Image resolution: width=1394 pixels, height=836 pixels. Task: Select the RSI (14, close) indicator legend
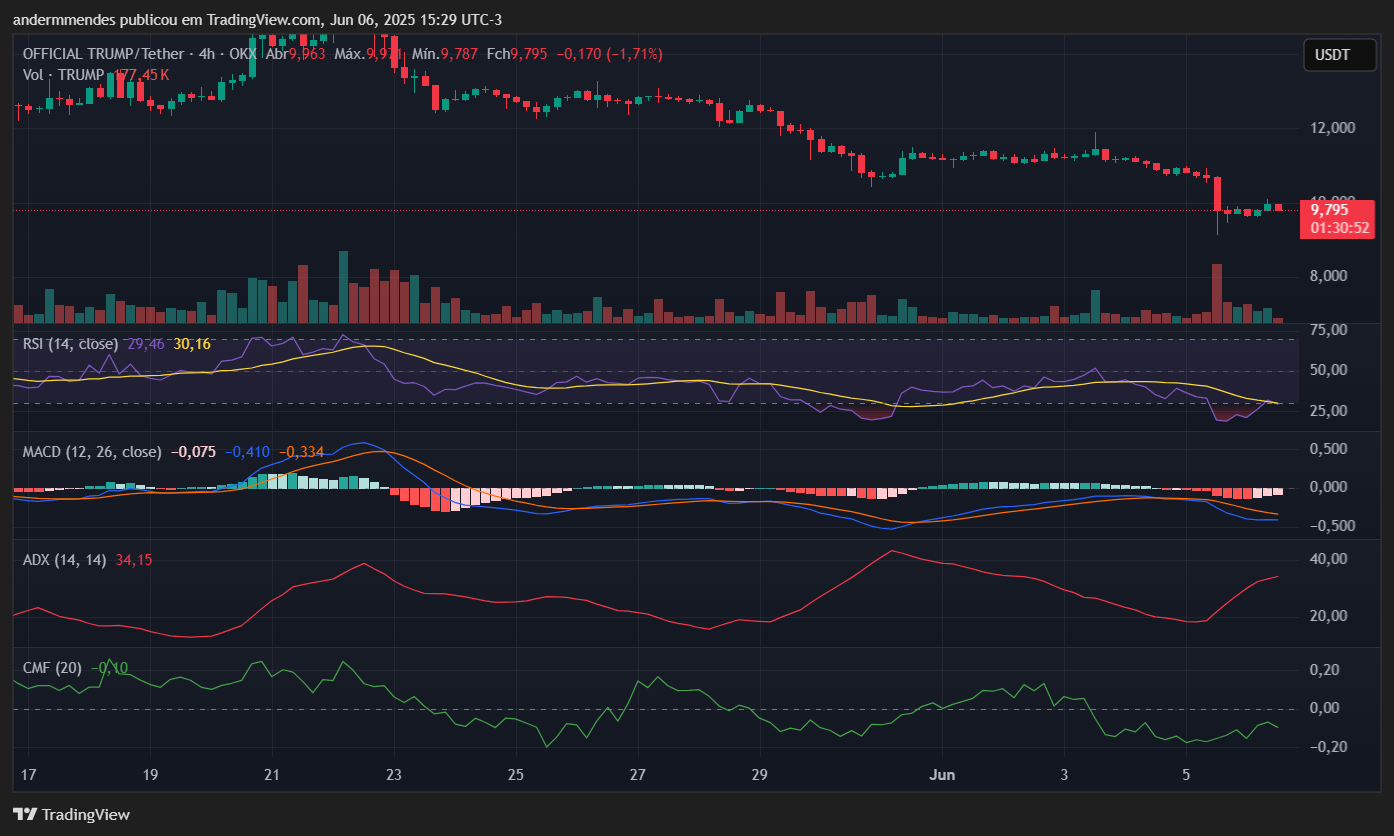pos(70,344)
